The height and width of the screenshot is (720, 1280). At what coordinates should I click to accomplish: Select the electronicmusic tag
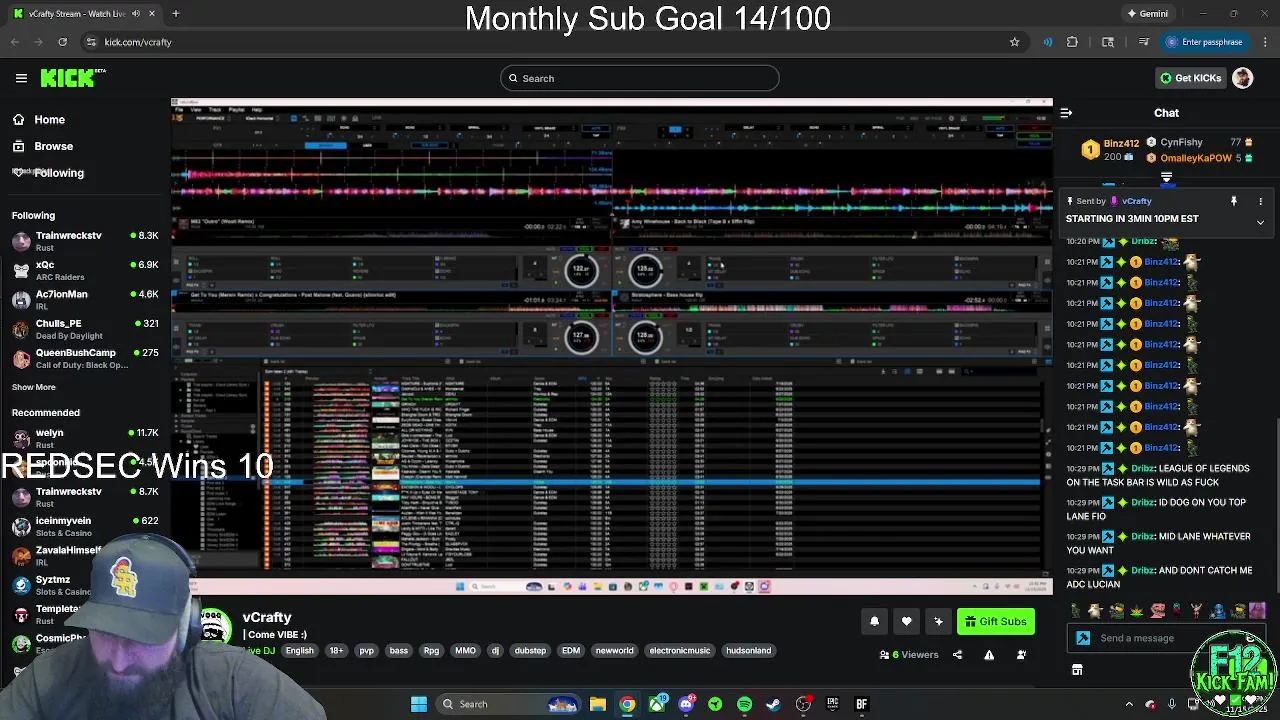(680, 651)
